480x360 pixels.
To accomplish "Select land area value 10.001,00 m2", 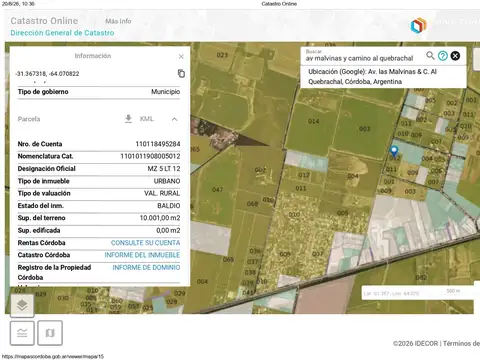I will (x=160, y=218).
